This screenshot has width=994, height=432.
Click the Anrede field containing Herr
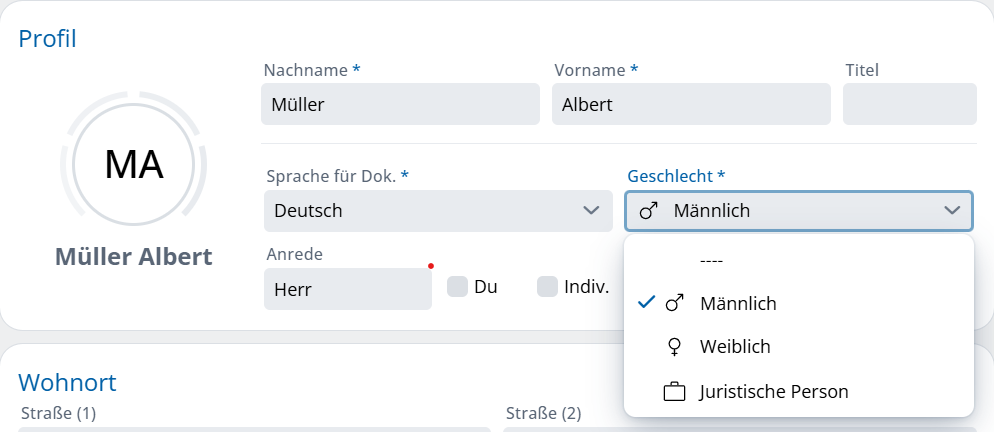(346, 289)
